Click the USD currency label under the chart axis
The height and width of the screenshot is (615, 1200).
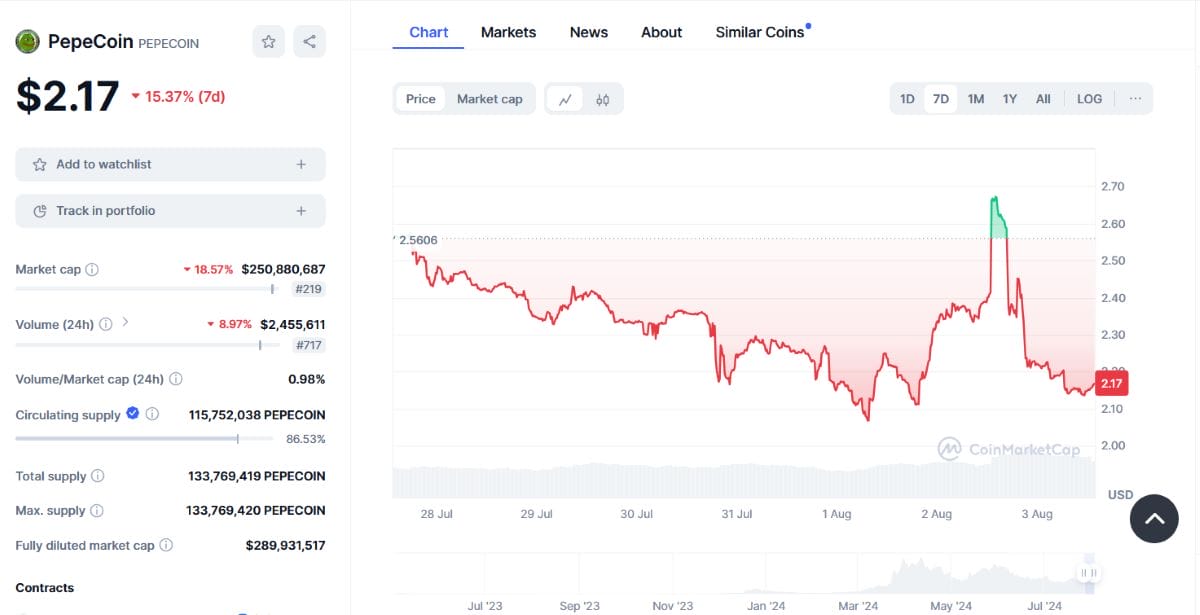coord(1120,495)
